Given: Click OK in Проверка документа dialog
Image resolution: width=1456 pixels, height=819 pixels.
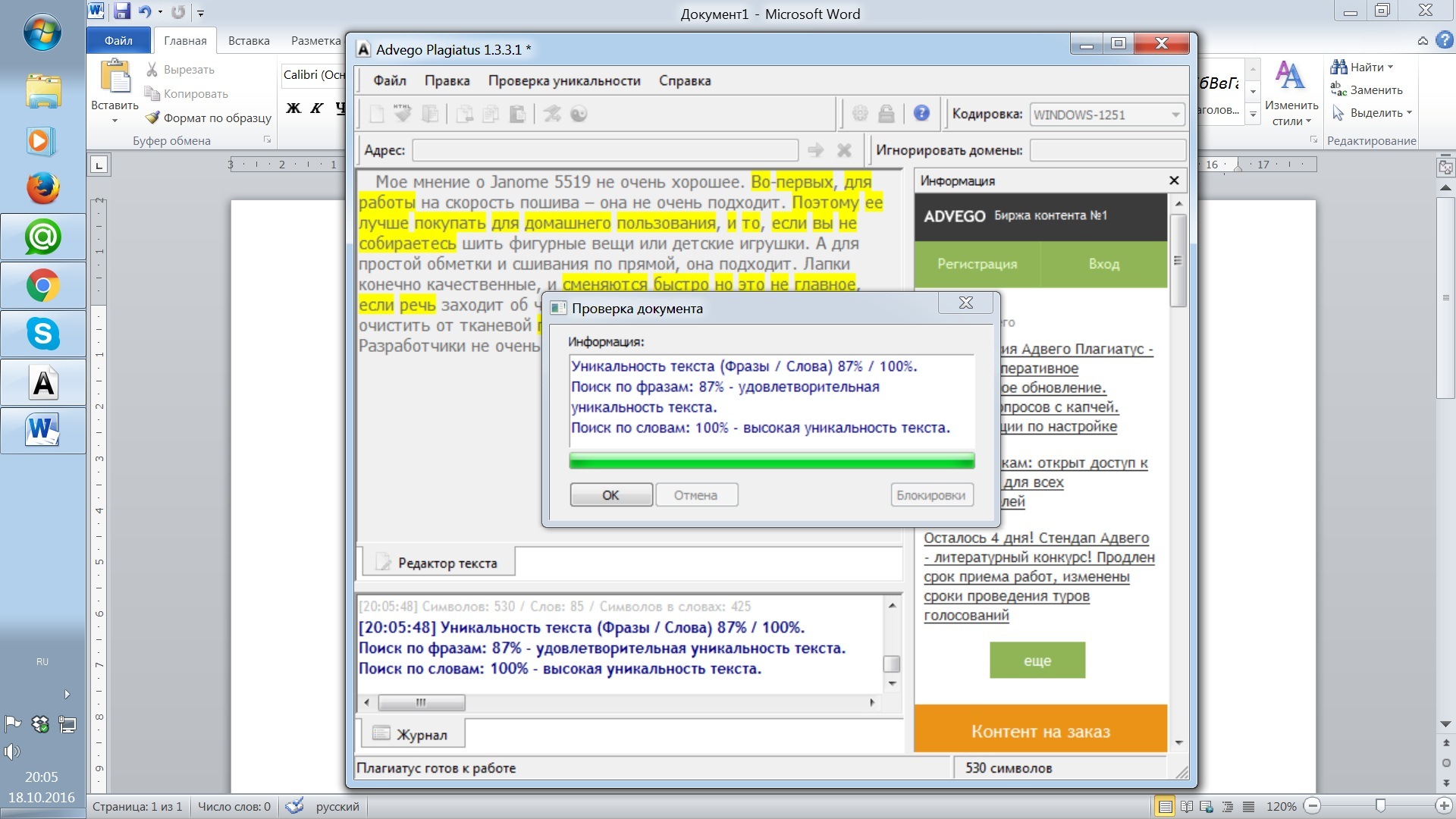Looking at the screenshot, I should pyautogui.click(x=611, y=495).
